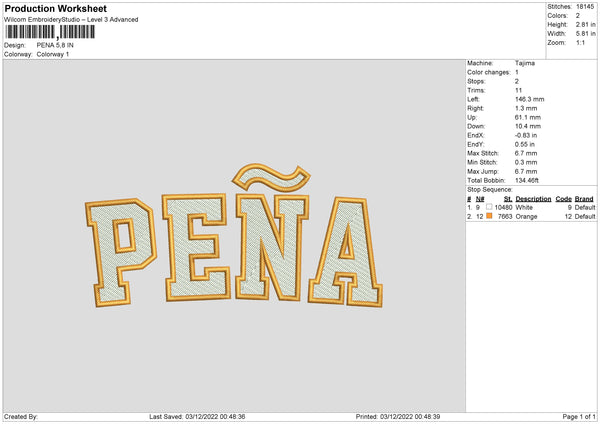600x424 pixels.
Task: Click the Stitches count 18145
Action: tap(584, 8)
